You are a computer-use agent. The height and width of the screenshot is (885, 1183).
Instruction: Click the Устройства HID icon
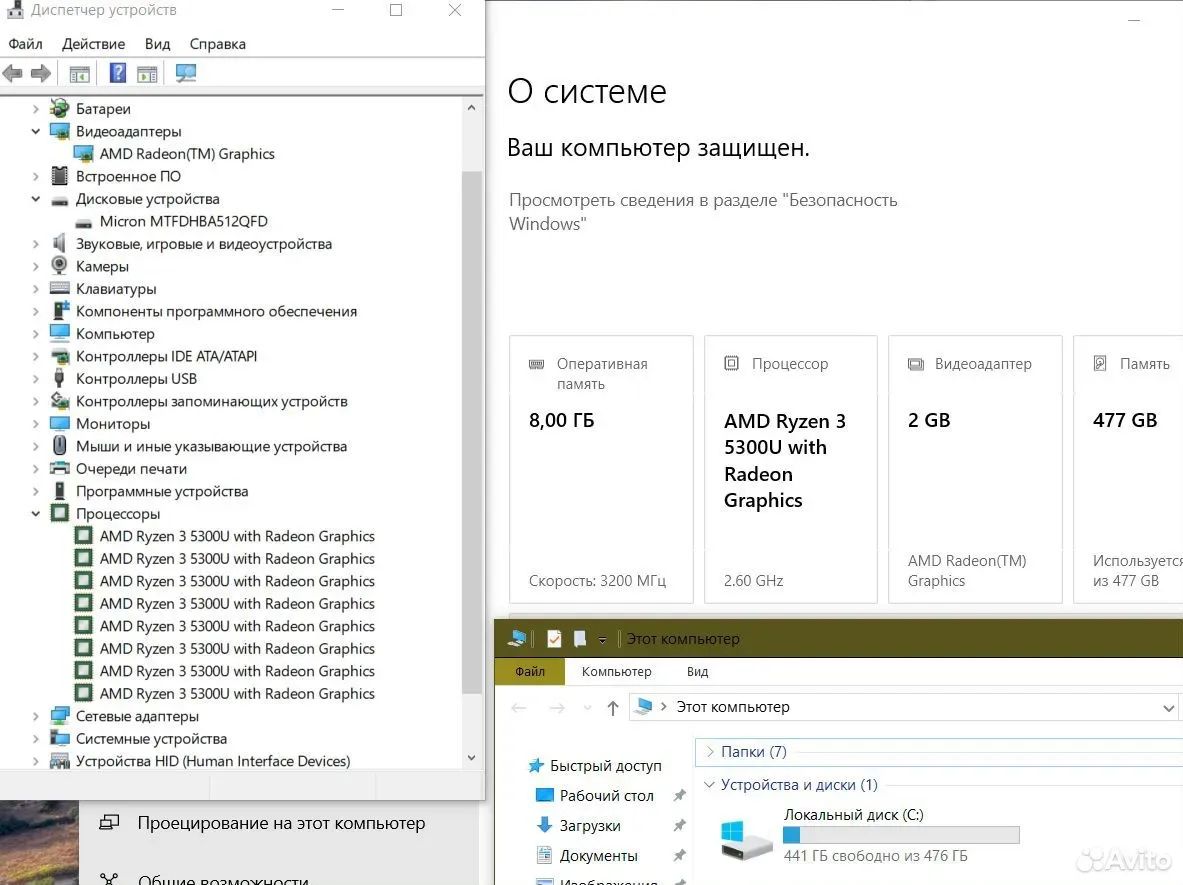click(x=60, y=761)
